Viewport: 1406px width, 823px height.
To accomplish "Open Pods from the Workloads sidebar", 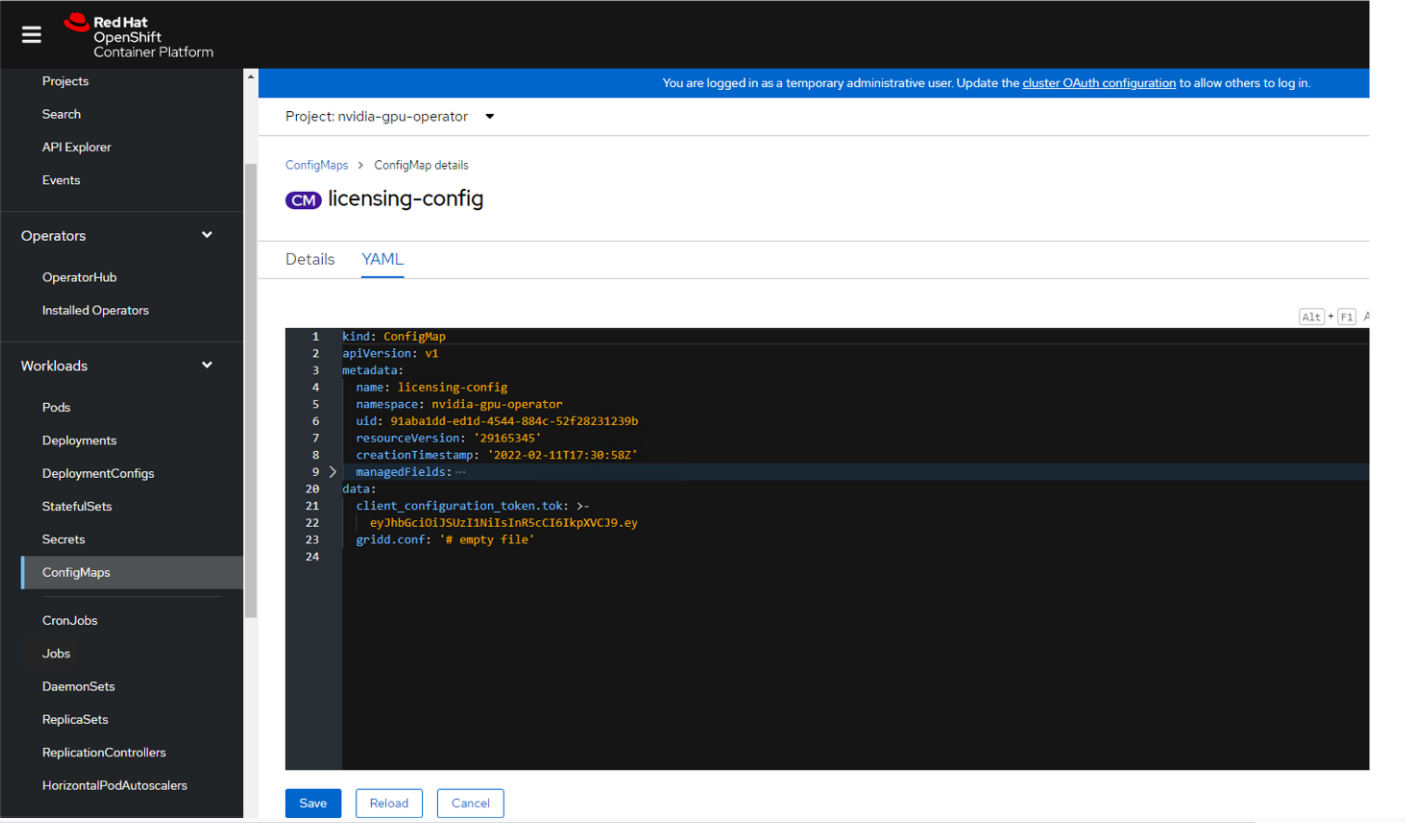I will [x=56, y=407].
